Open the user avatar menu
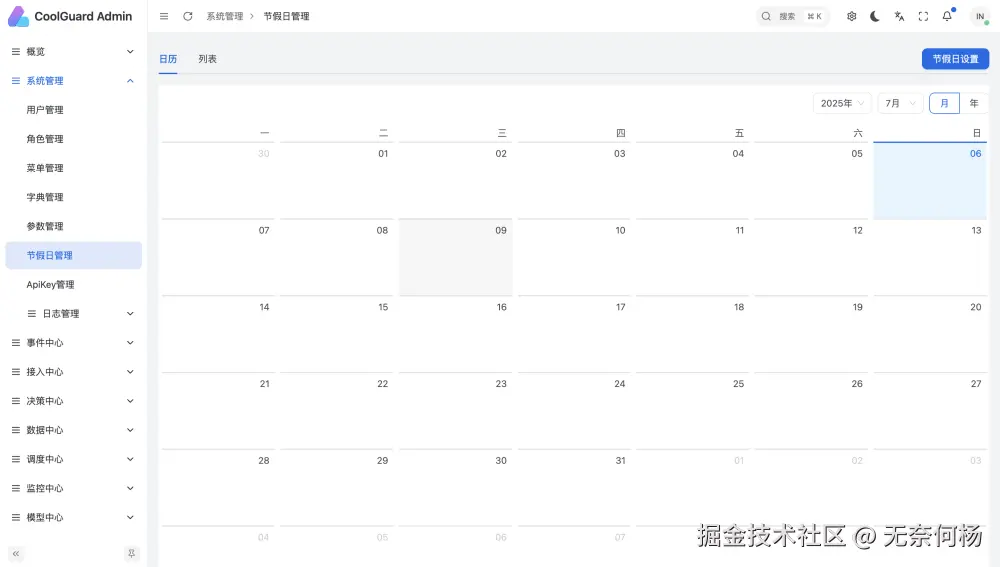This screenshot has width=1000, height=567. [980, 17]
